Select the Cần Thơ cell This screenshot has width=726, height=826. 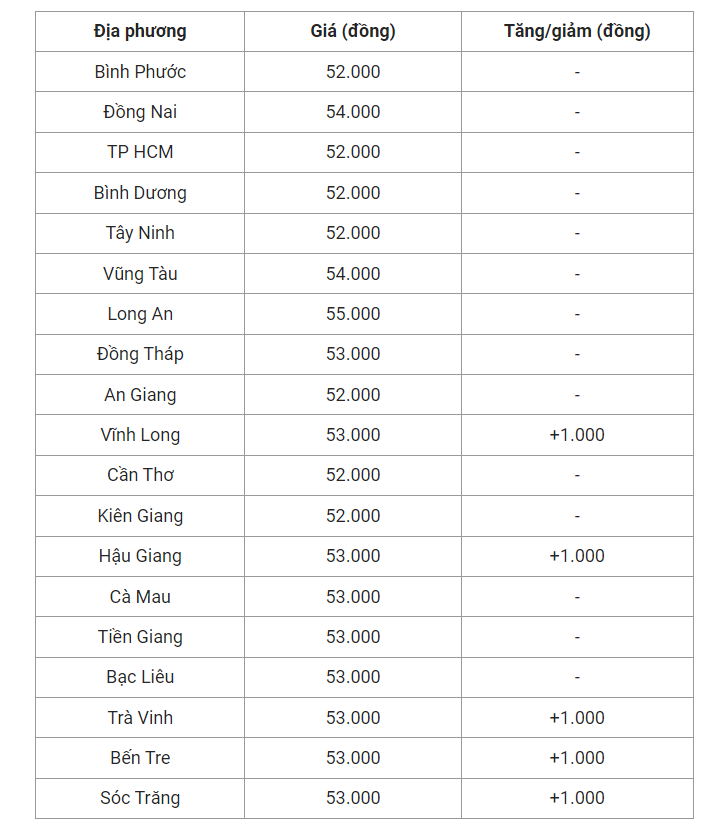click(140, 475)
